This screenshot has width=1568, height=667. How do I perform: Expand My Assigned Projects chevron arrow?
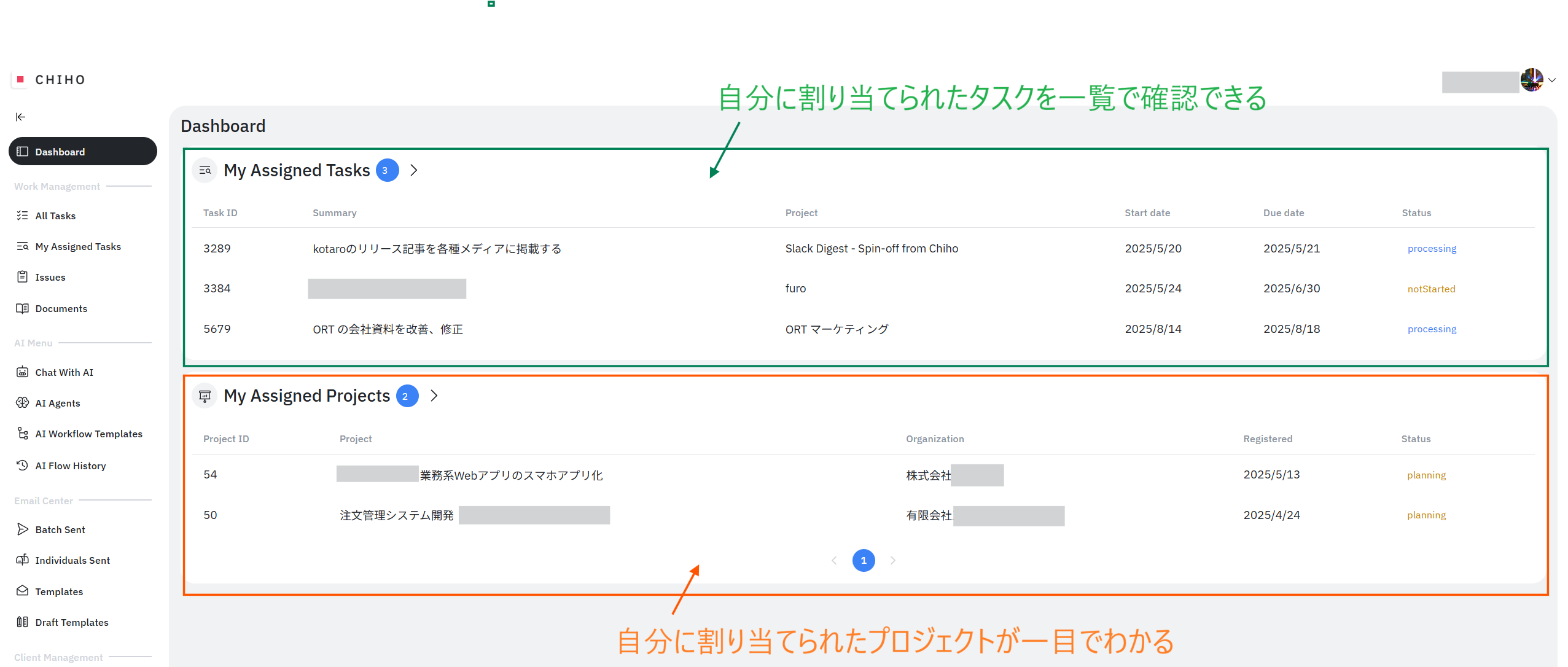coord(434,396)
